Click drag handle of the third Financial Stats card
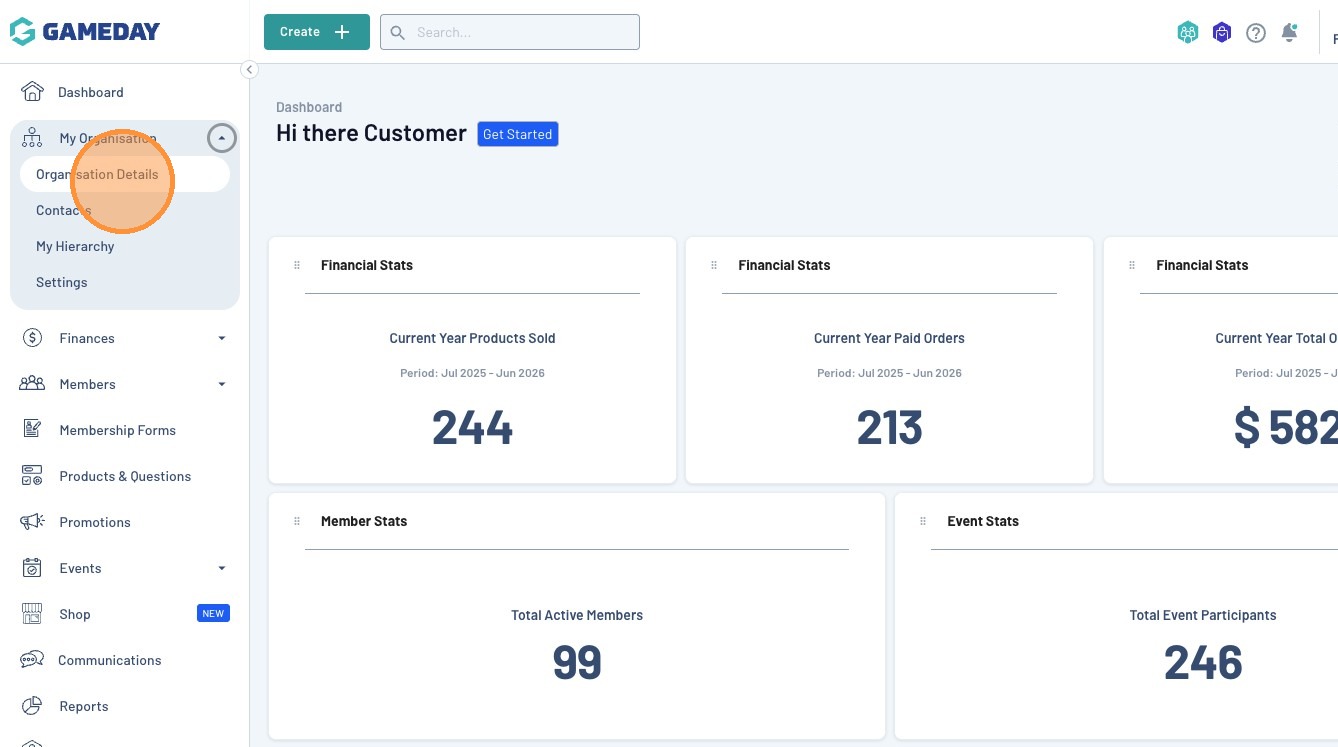This screenshot has height=747, width=1338. point(1132,265)
